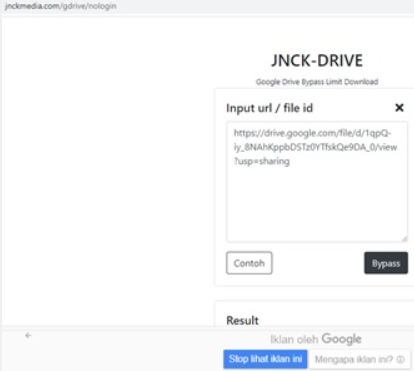Click the Mengapa iklan ini? button
Screen dimensions: 414x371
pos(359,359)
